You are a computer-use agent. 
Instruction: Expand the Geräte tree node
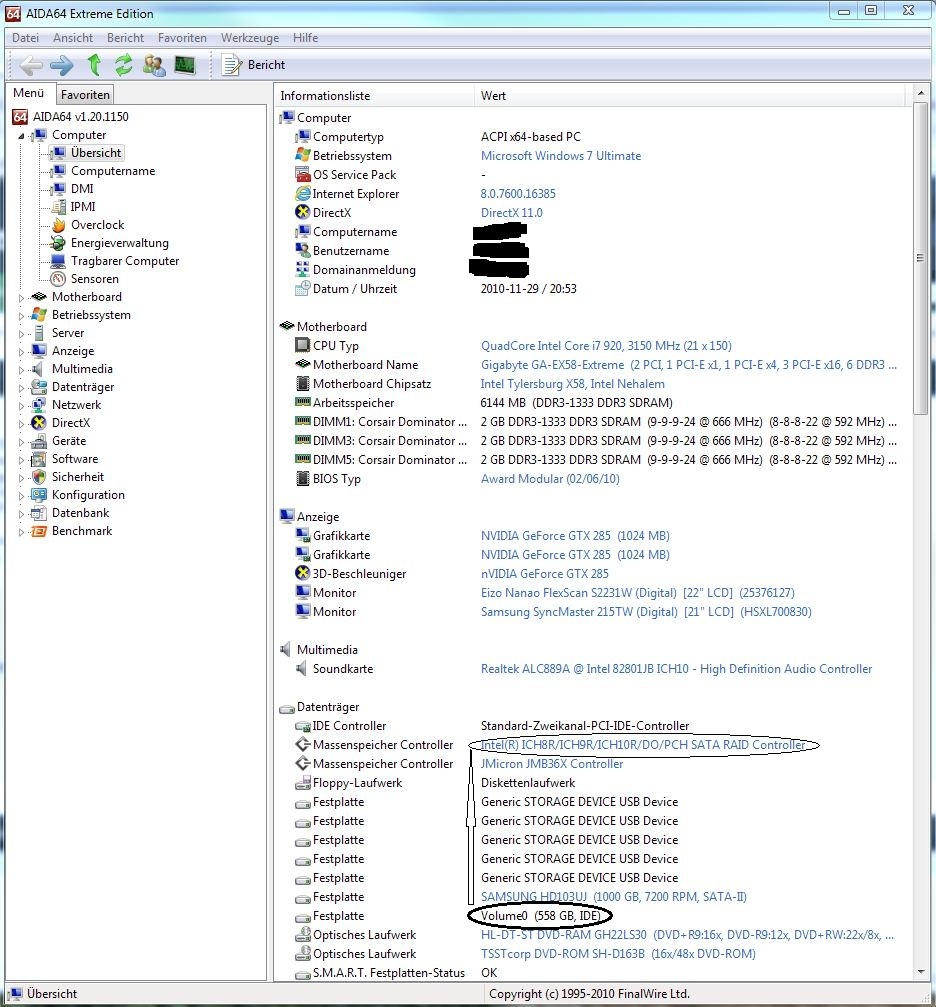(21, 441)
